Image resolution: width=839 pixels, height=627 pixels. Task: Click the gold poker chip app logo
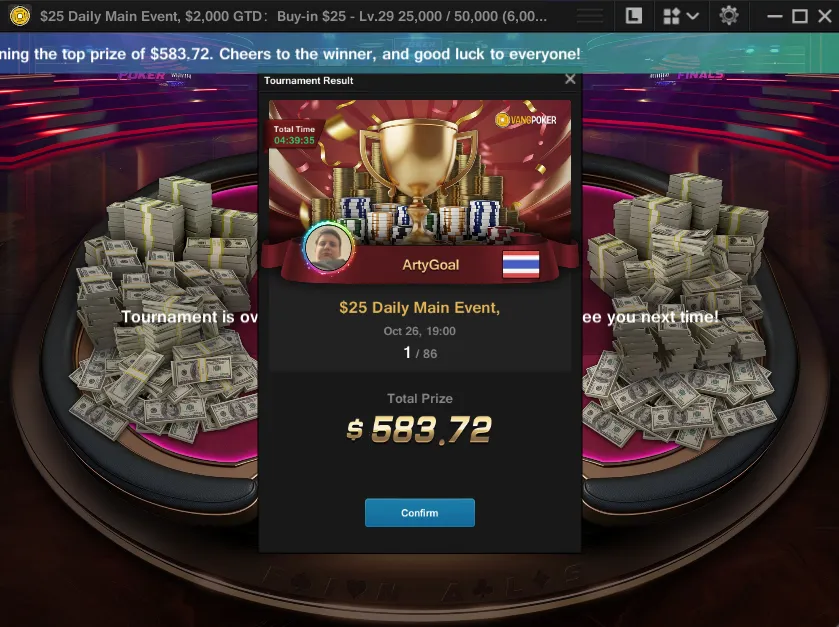pyautogui.click(x=20, y=16)
